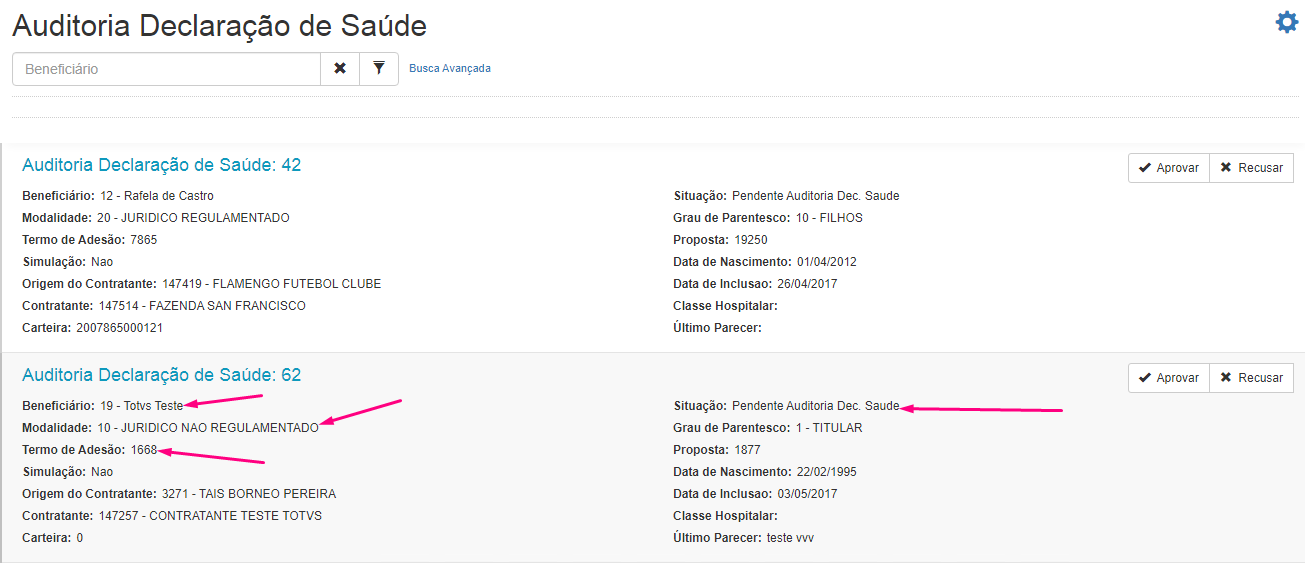Select inclusion date 26/04/2017
Image resolution: width=1305 pixels, height=570 pixels.
pos(807,284)
